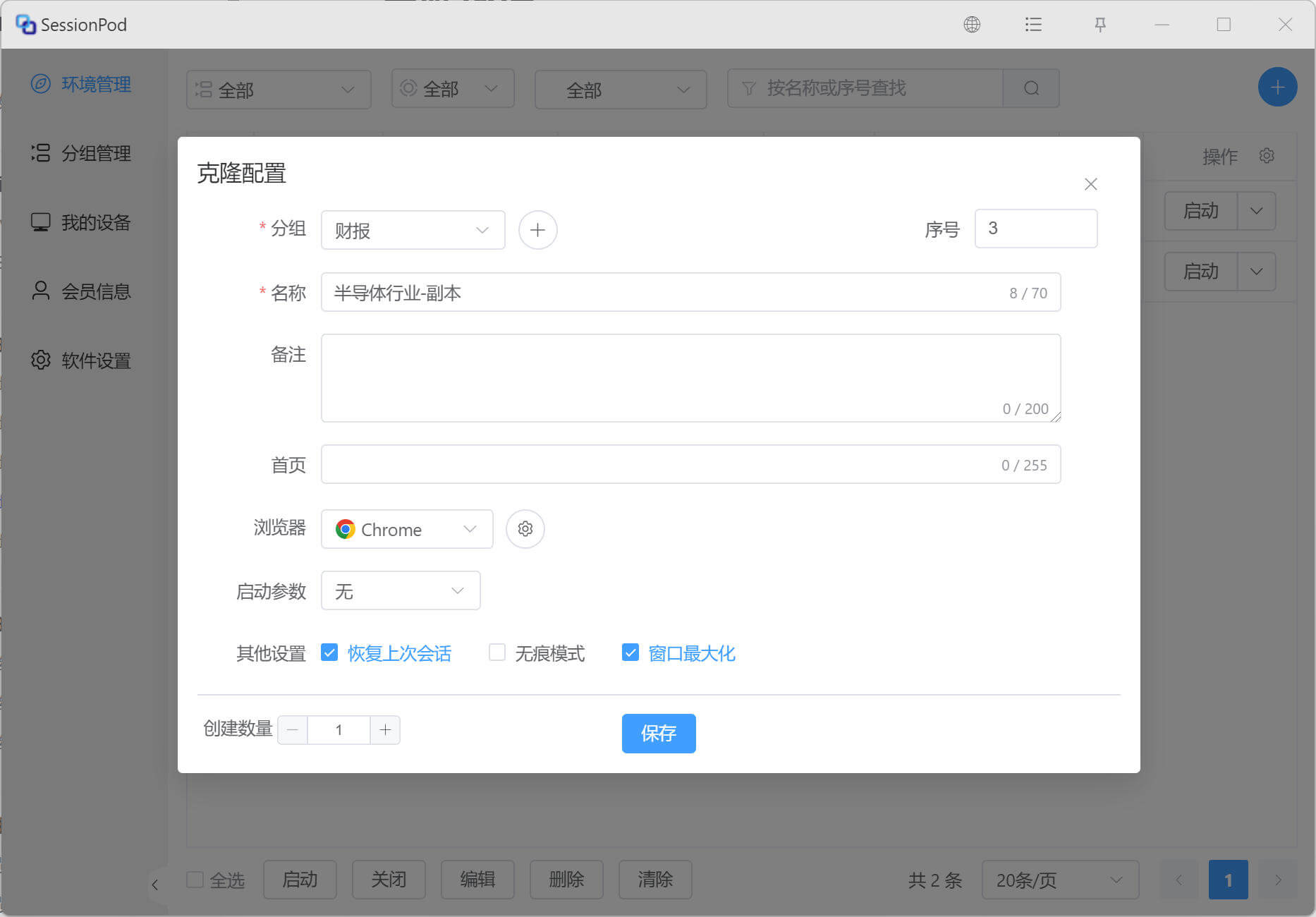The width and height of the screenshot is (1316, 917).
Task: Click the bottom 启动 batch button
Action: tap(300, 880)
